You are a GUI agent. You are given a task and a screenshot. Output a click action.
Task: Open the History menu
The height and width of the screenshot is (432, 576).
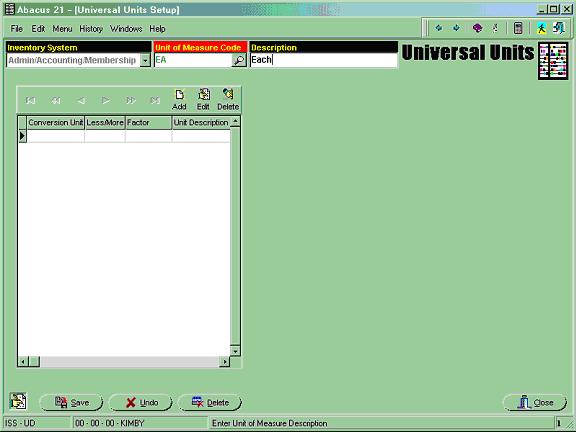[x=91, y=29]
